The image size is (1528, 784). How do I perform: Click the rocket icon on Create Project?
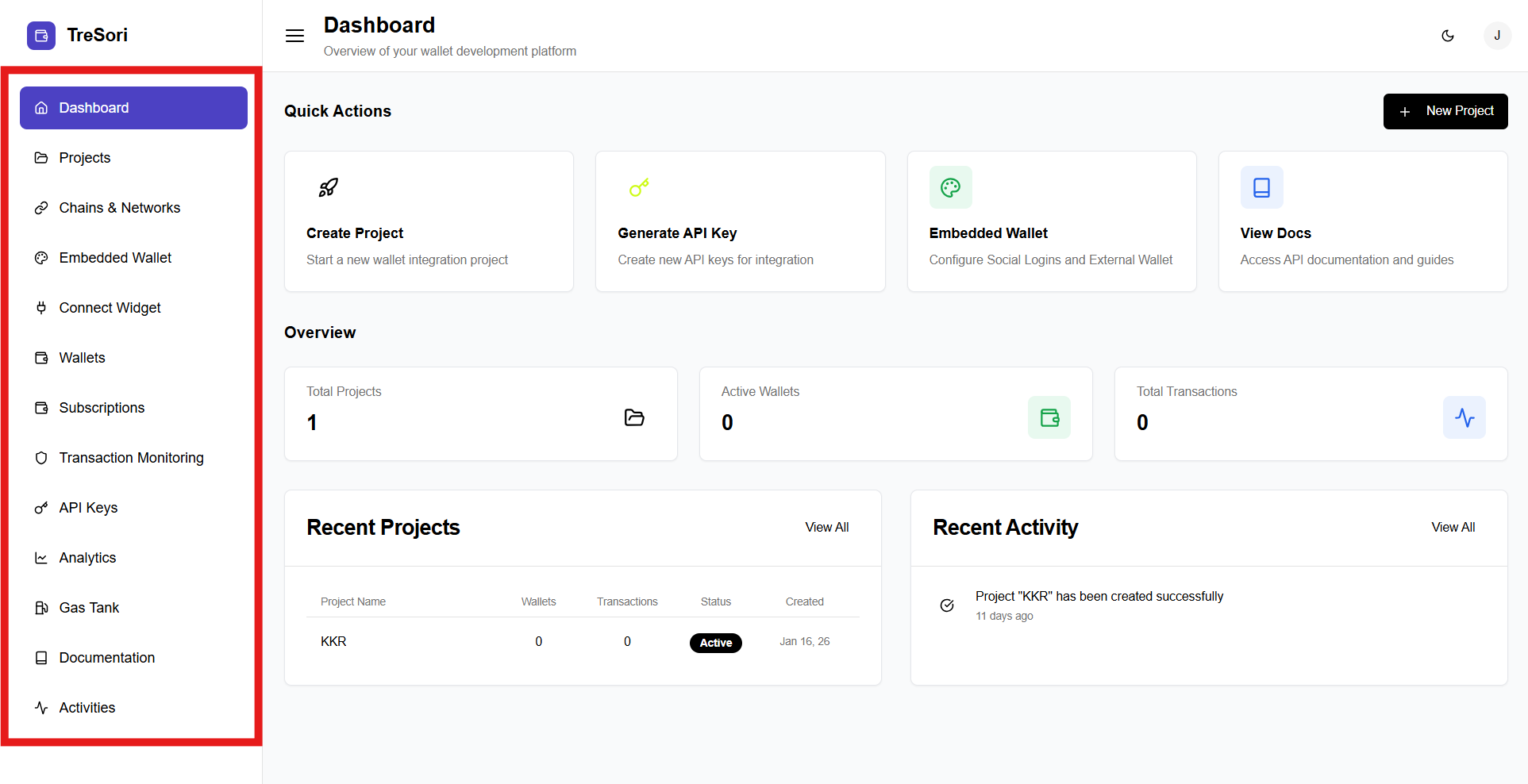point(328,187)
